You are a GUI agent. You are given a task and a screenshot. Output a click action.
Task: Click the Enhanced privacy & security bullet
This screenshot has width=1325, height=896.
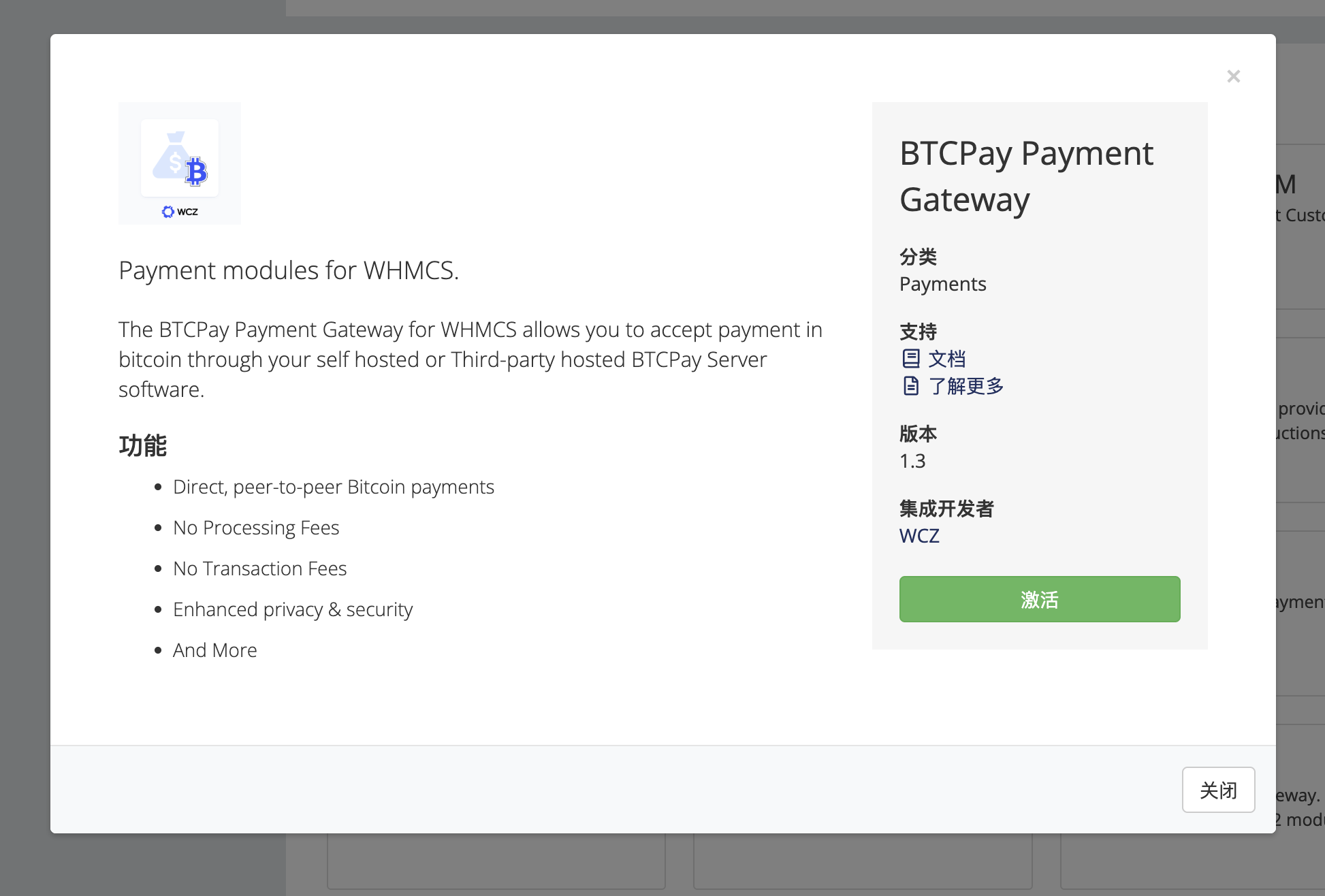tap(293, 609)
